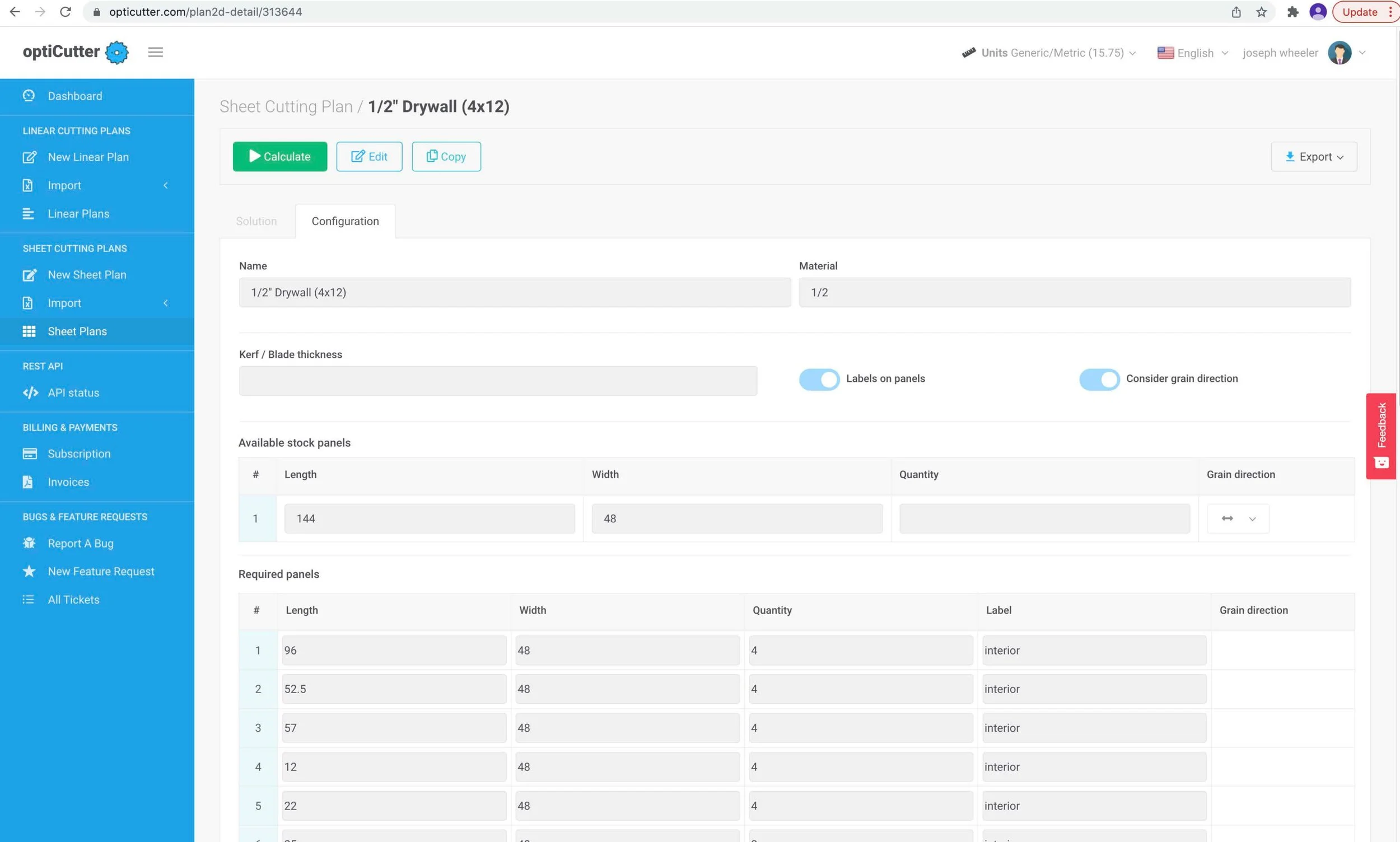The width and height of the screenshot is (1400, 842).
Task: Click the browser share page icon
Action: [1236, 12]
